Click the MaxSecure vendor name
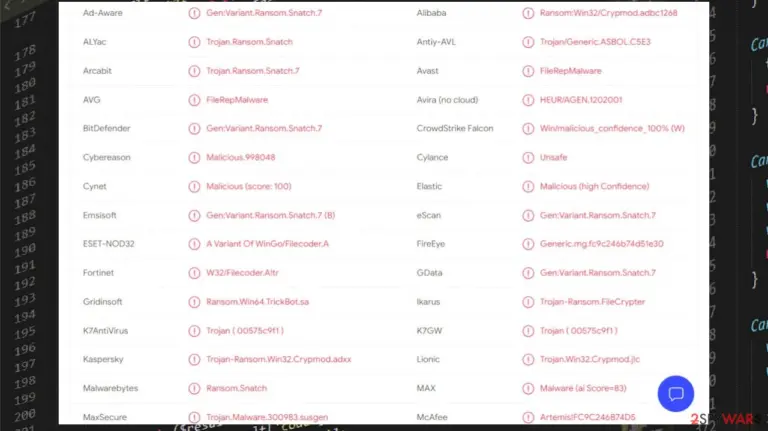Viewport: 768px width, 431px height. click(105, 417)
